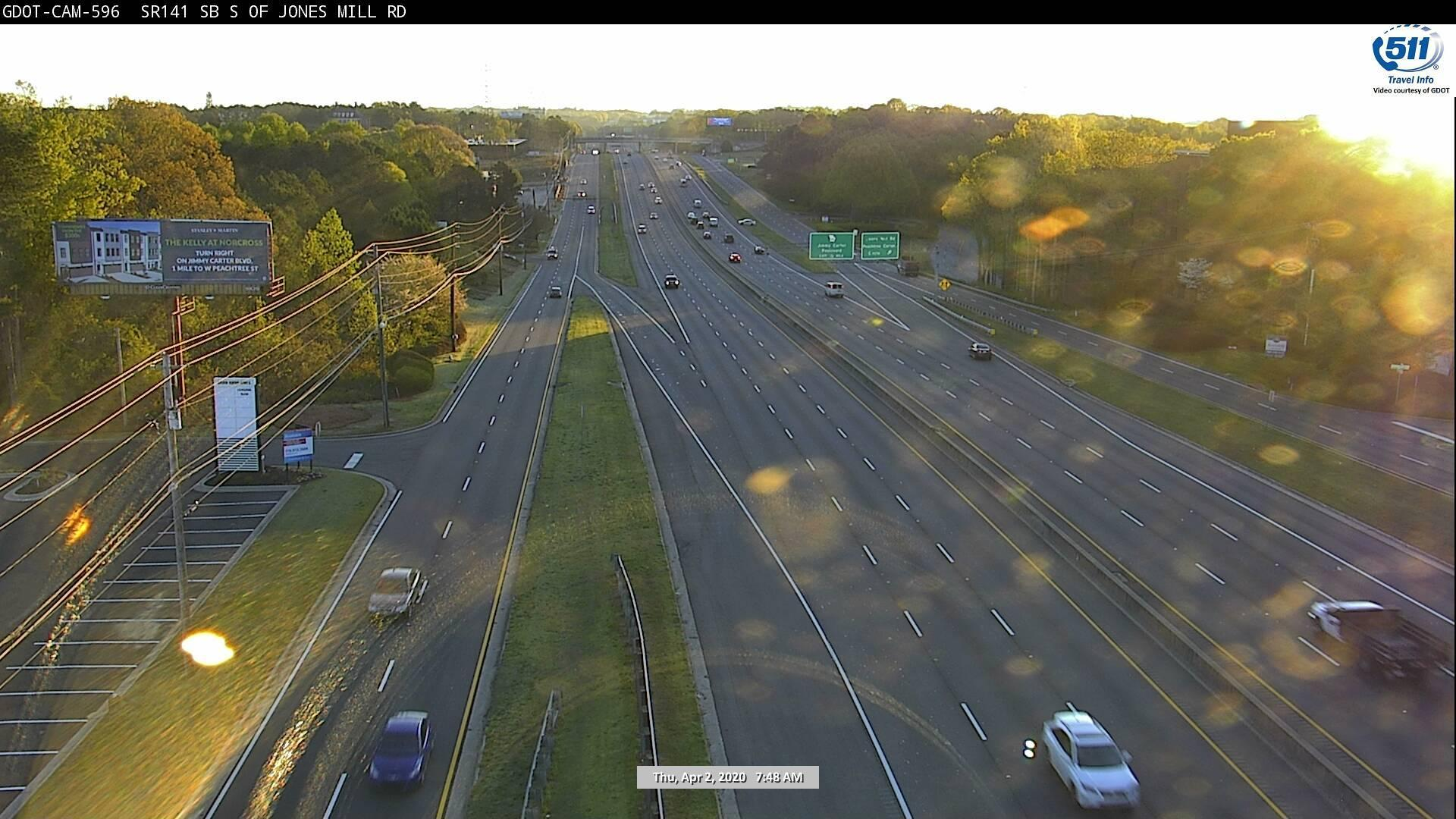Click the GDOT-CAM-596 camera ID text

60,11
